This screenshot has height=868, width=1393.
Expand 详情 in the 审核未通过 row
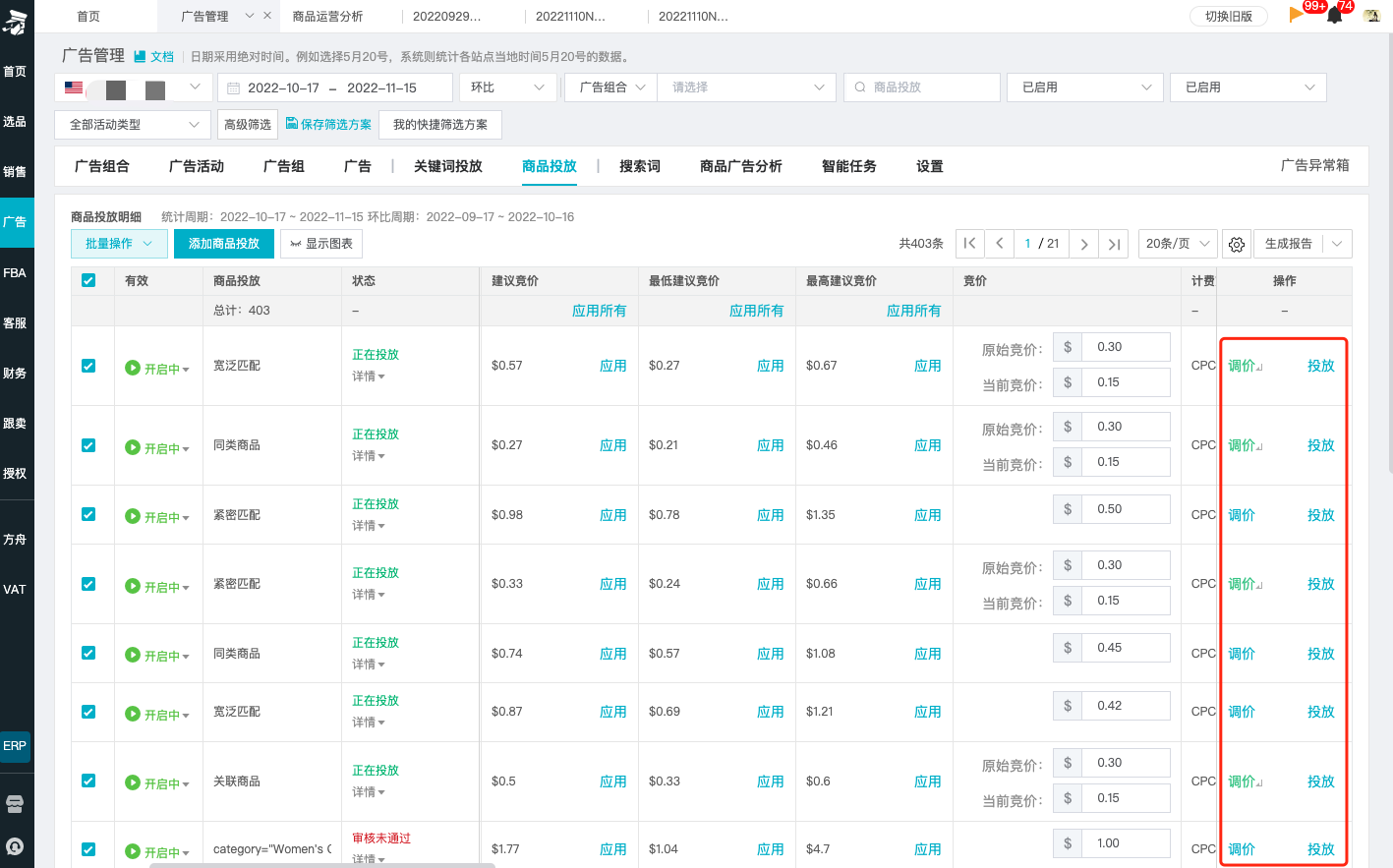[x=369, y=859]
